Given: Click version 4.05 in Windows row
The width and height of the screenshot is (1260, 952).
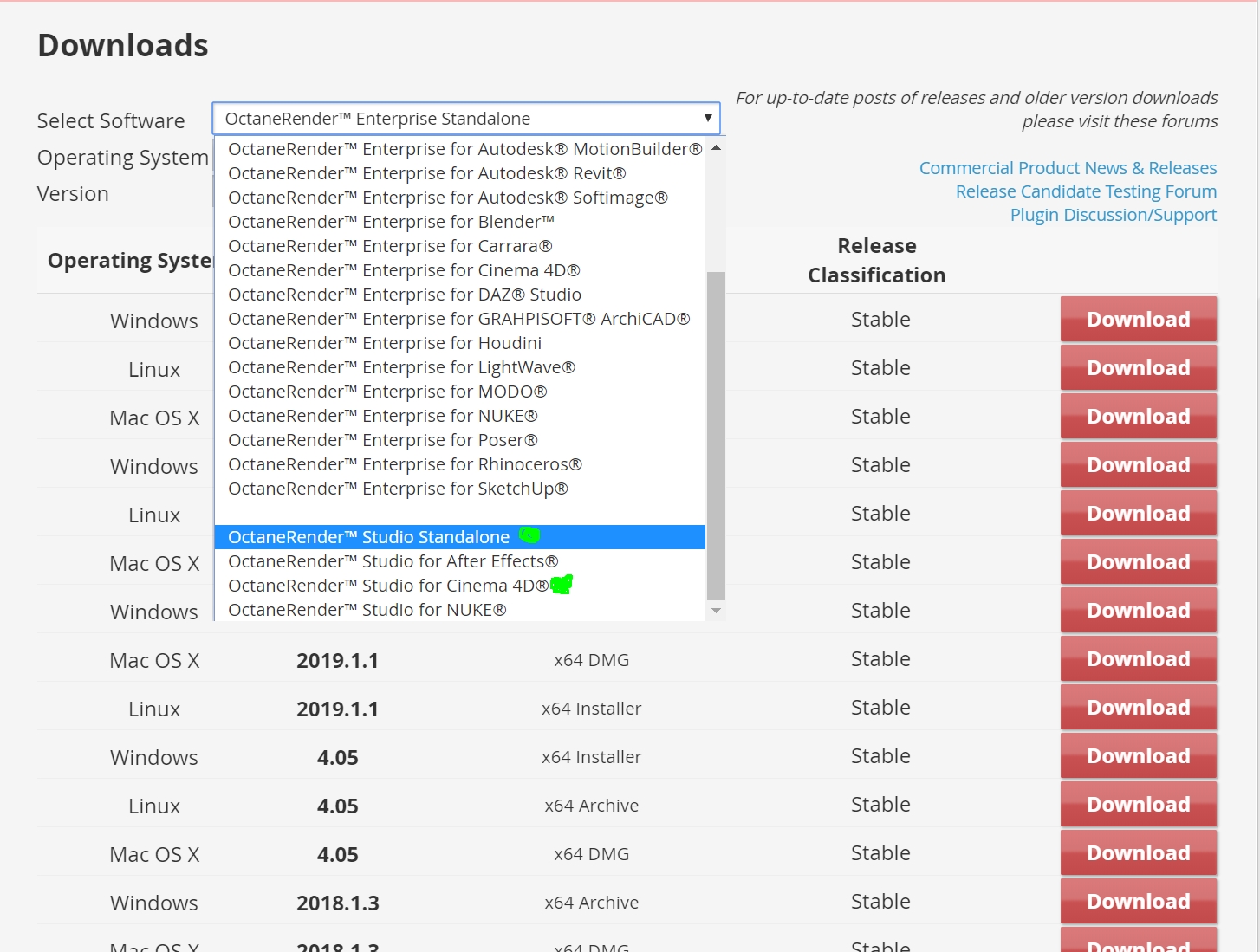Looking at the screenshot, I should [x=338, y=757].
